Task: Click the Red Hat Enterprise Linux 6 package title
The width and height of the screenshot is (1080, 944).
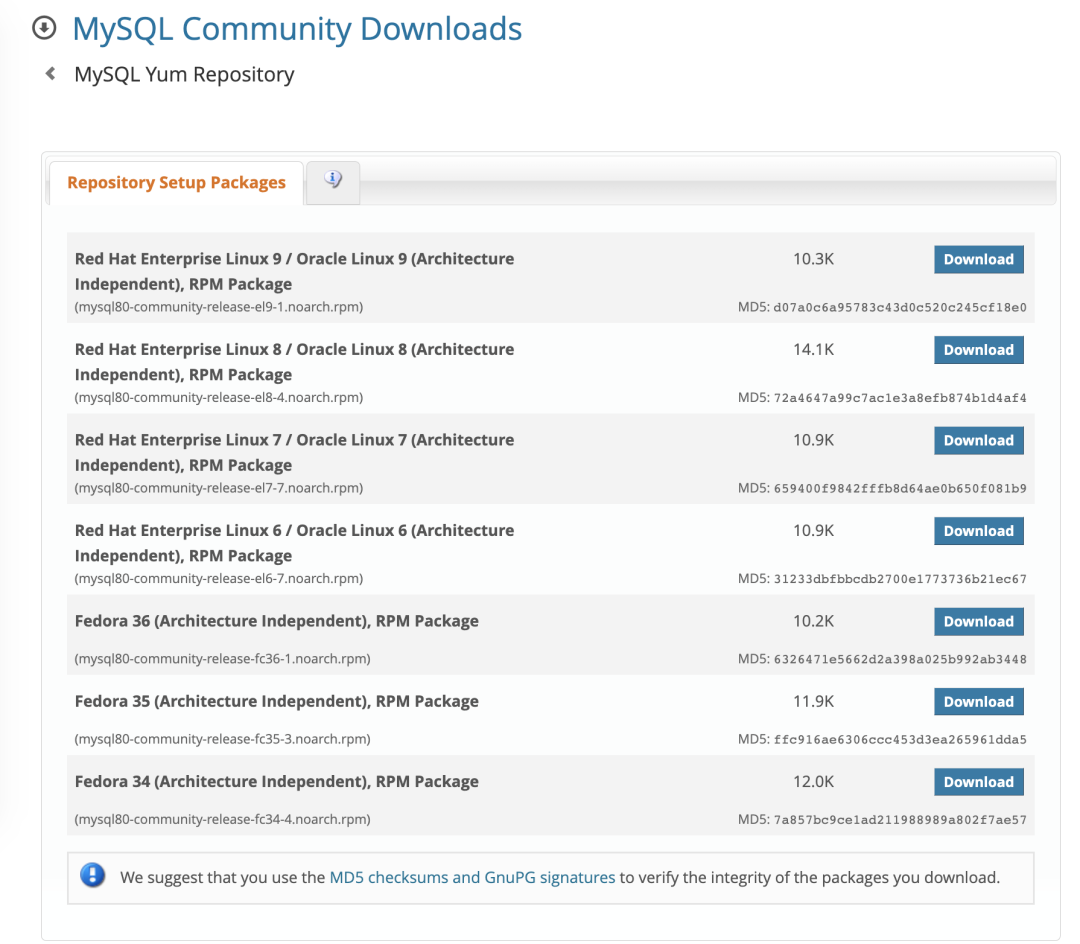Action: pos(294,543)
